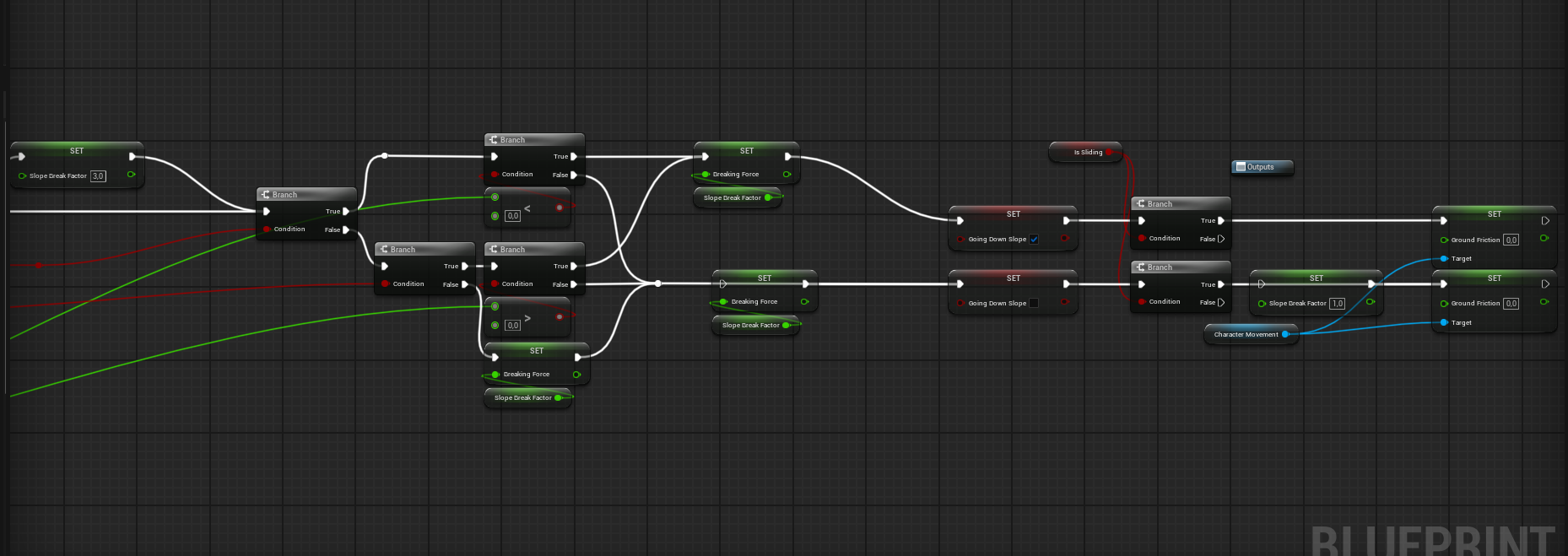
Task: Click the Slope Break Factor 1,0 value field
Action: coord(1337,304)
